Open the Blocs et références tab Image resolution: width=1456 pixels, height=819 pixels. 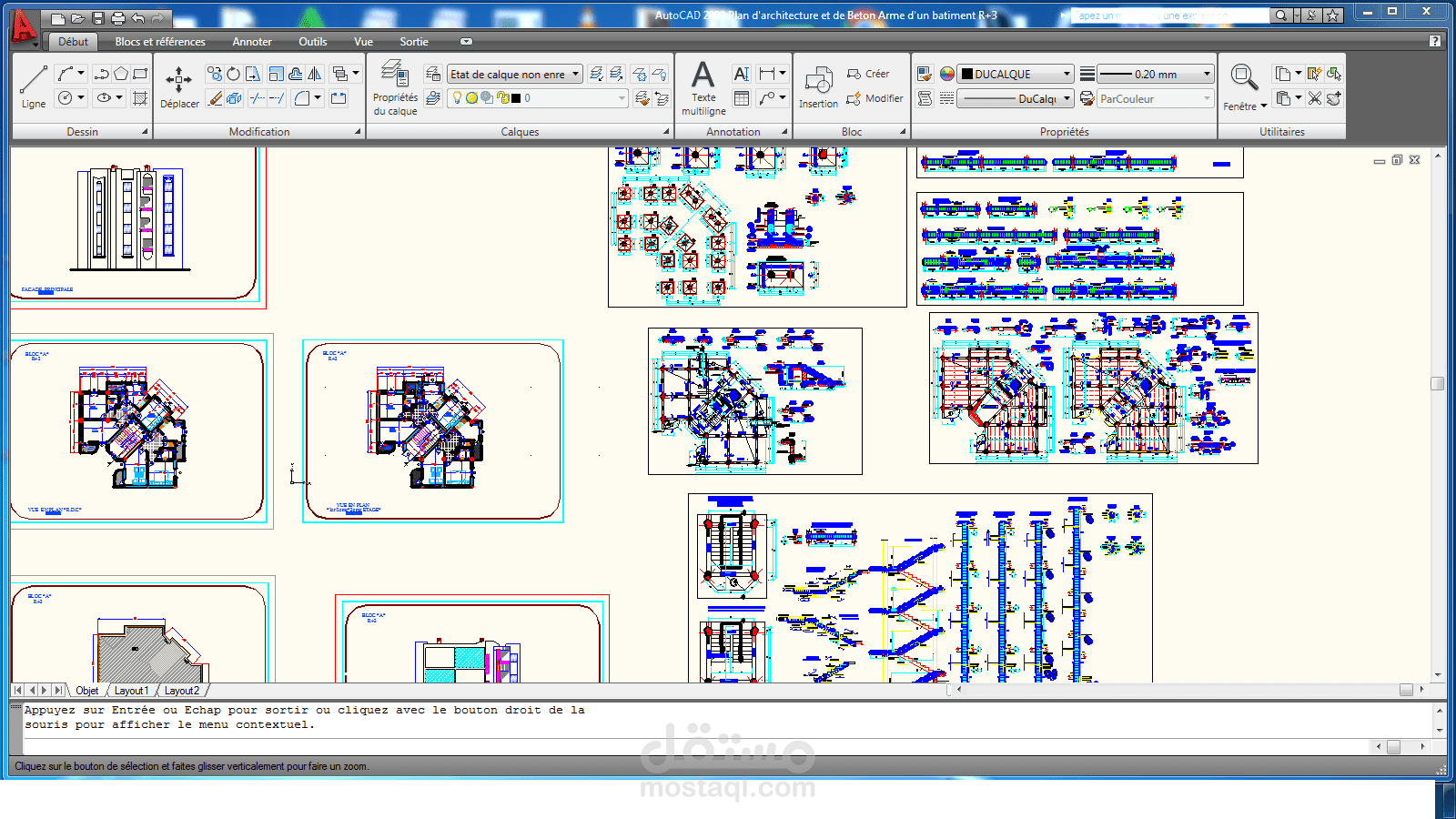pyautogui.click(x=160, y=42)
